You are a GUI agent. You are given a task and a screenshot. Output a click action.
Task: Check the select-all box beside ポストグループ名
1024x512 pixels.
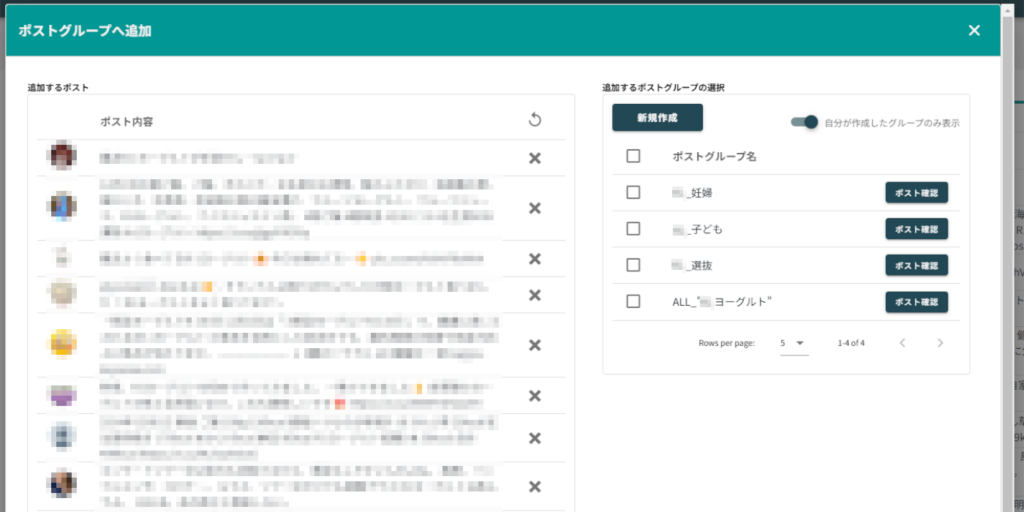(633, 156)
